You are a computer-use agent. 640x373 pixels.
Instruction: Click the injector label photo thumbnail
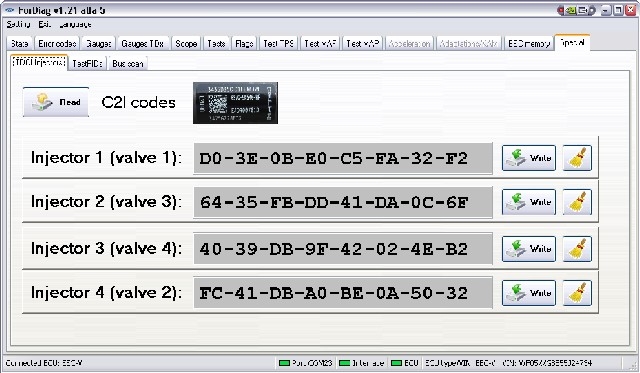[236, 103]
